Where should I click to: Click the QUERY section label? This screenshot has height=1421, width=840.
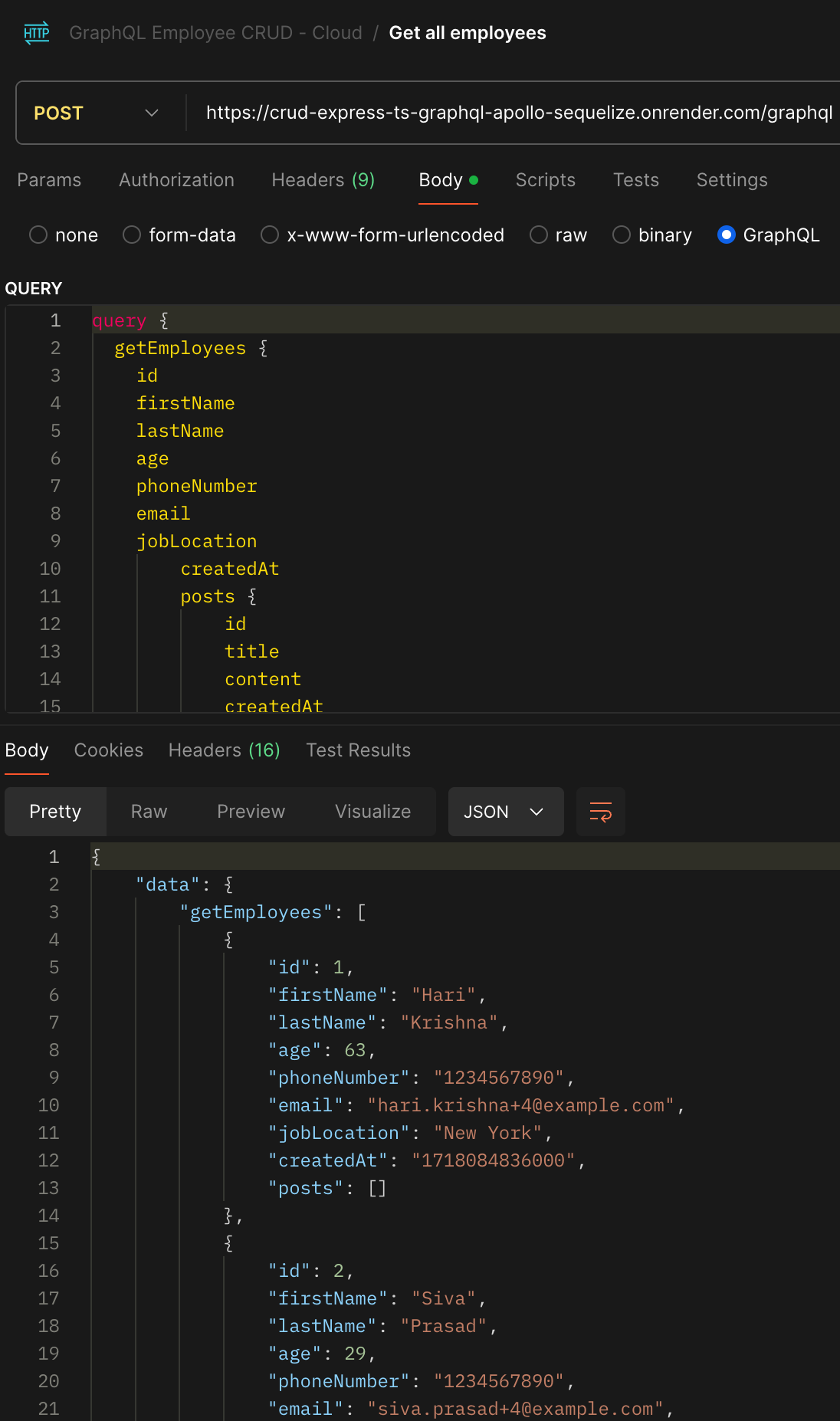[x=34, y=288]
